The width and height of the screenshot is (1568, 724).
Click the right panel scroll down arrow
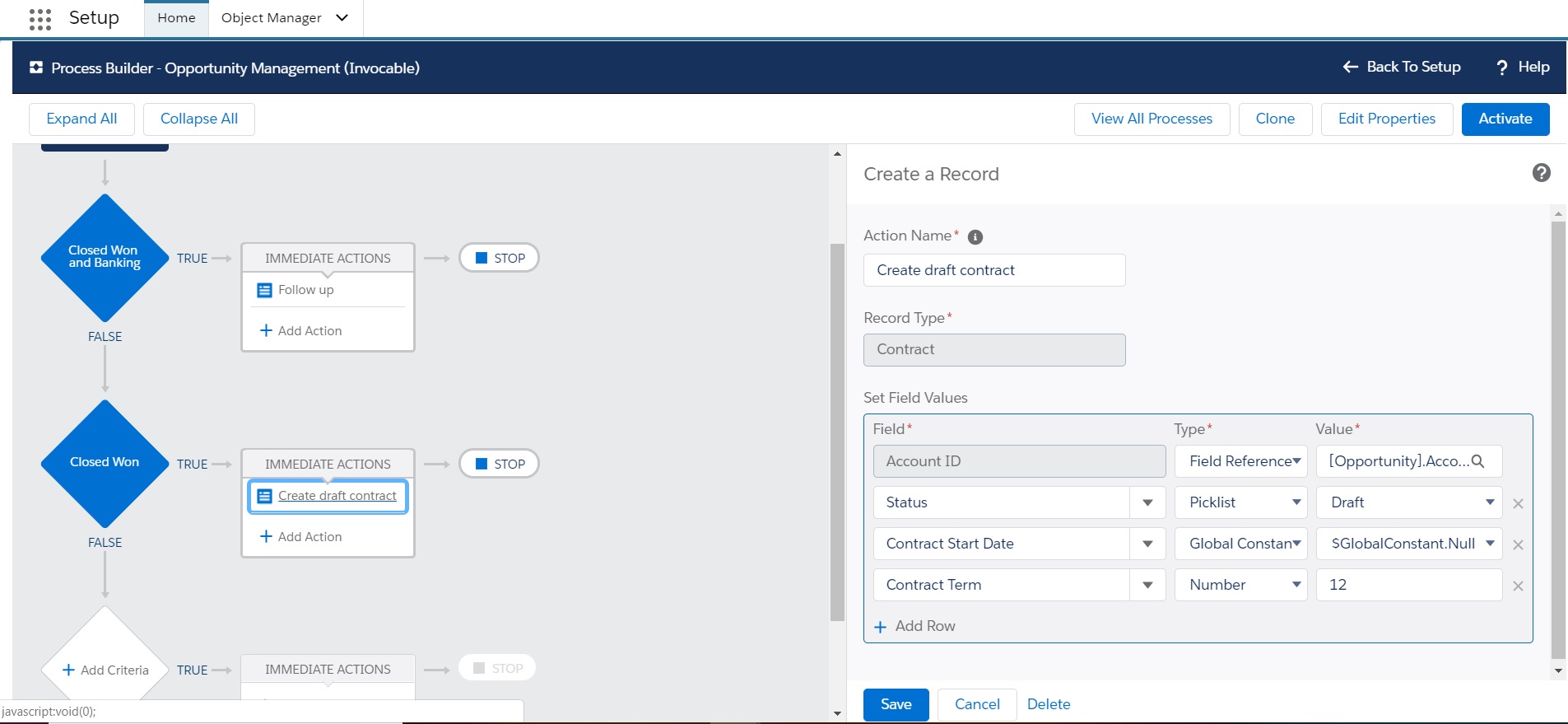tap(1558, 671)
